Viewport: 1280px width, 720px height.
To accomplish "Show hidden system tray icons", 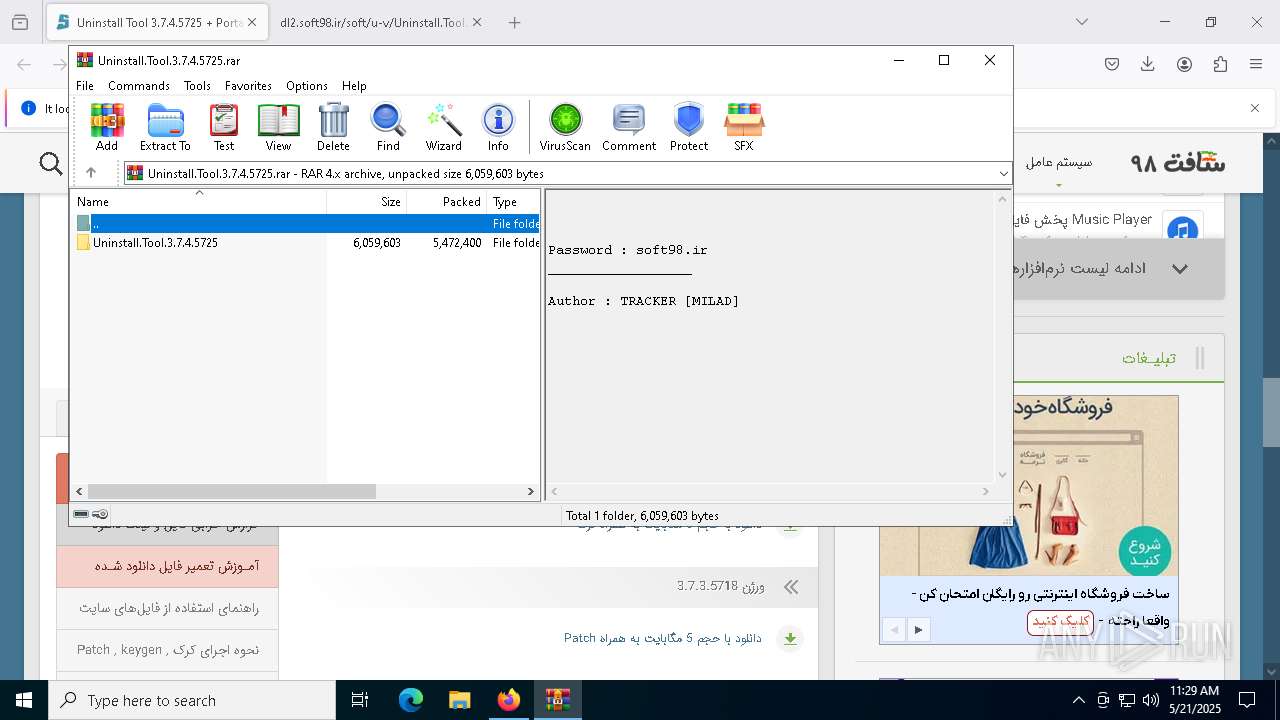I will [1078, 700].
